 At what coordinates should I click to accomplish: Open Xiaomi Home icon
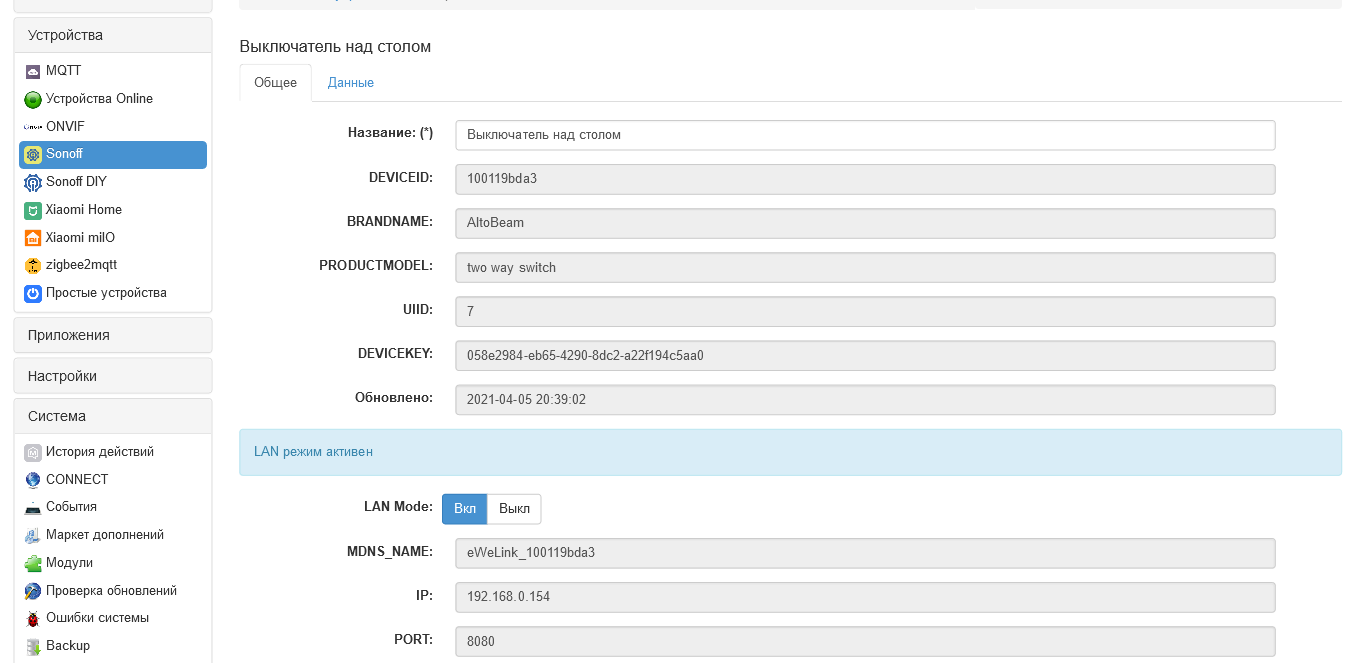coord(33,210)
